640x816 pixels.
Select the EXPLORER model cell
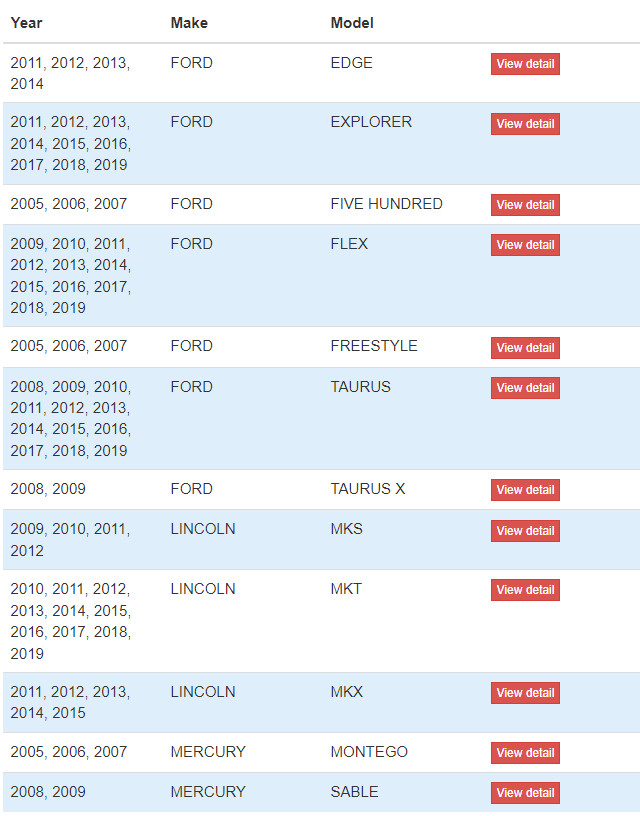pos(371,122)
